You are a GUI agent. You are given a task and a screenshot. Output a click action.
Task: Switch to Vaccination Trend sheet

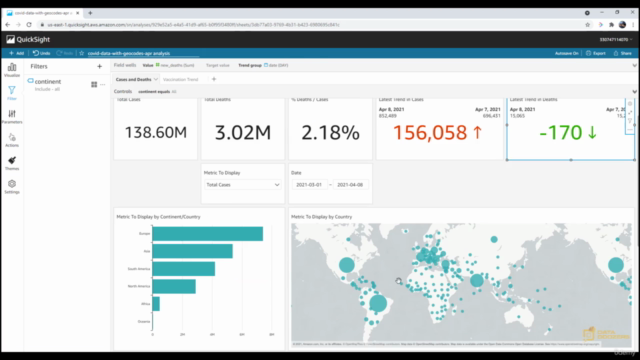(x=180, y=79)
